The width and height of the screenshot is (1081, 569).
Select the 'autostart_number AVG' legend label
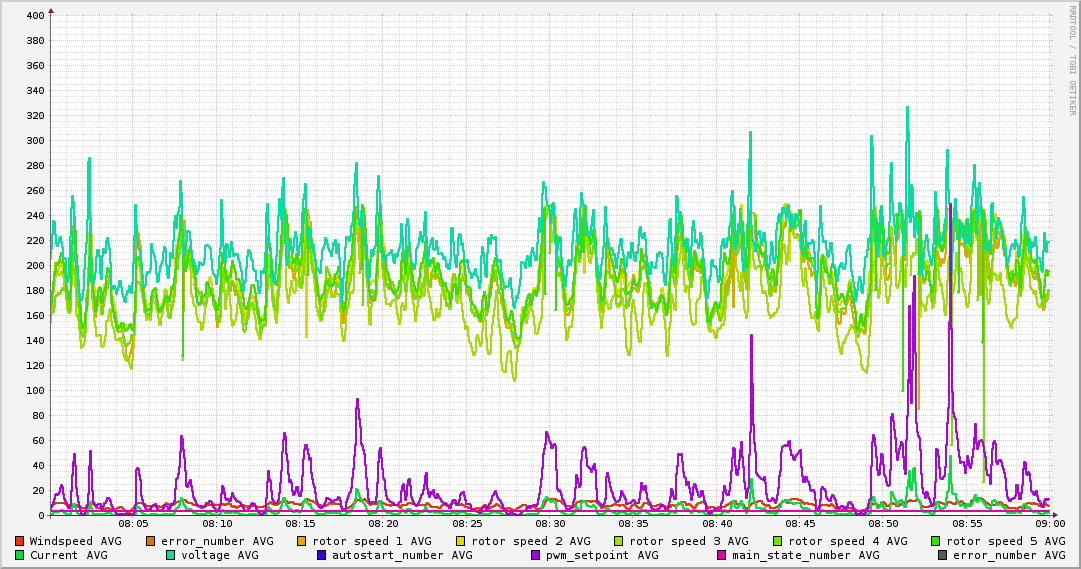point(403,555)
